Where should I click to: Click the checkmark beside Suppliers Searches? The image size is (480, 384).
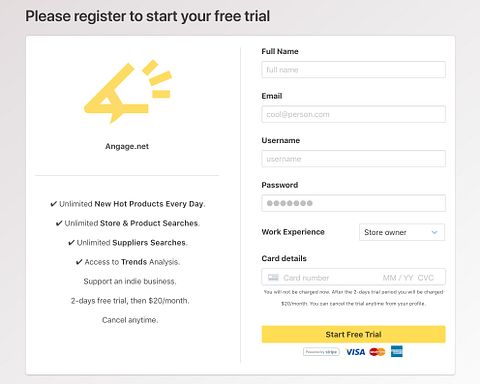click(71, 242)
